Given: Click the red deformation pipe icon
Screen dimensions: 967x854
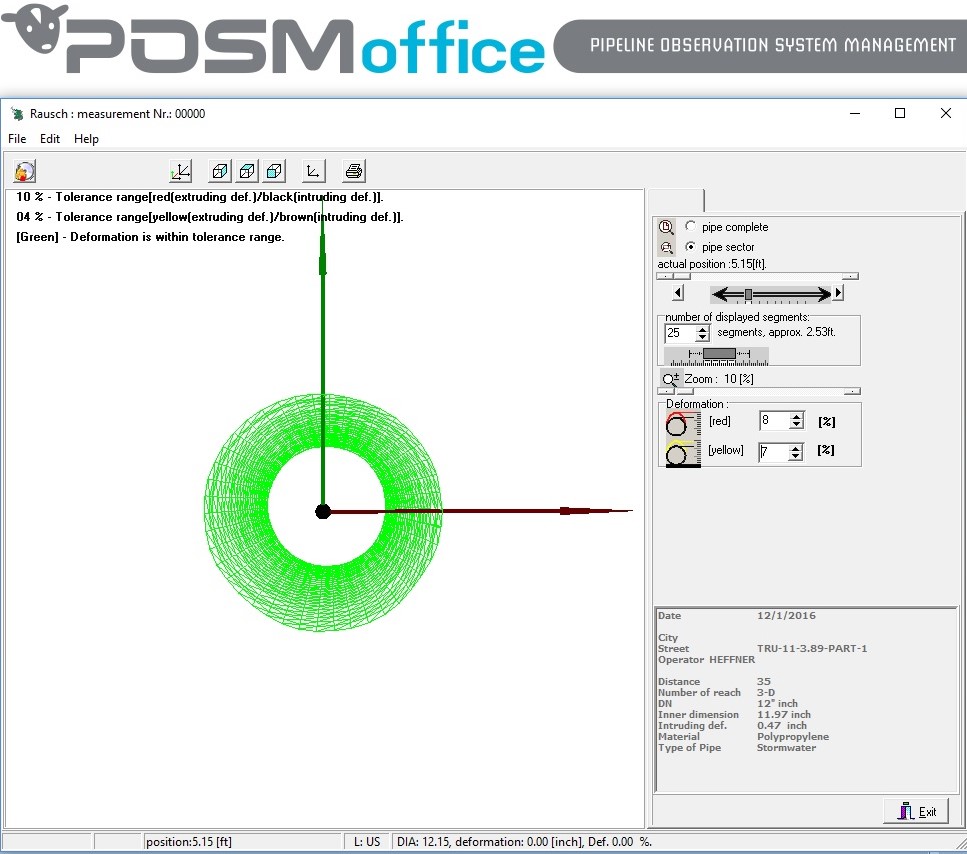Looking at the screenshot, I should click(683, 424).
